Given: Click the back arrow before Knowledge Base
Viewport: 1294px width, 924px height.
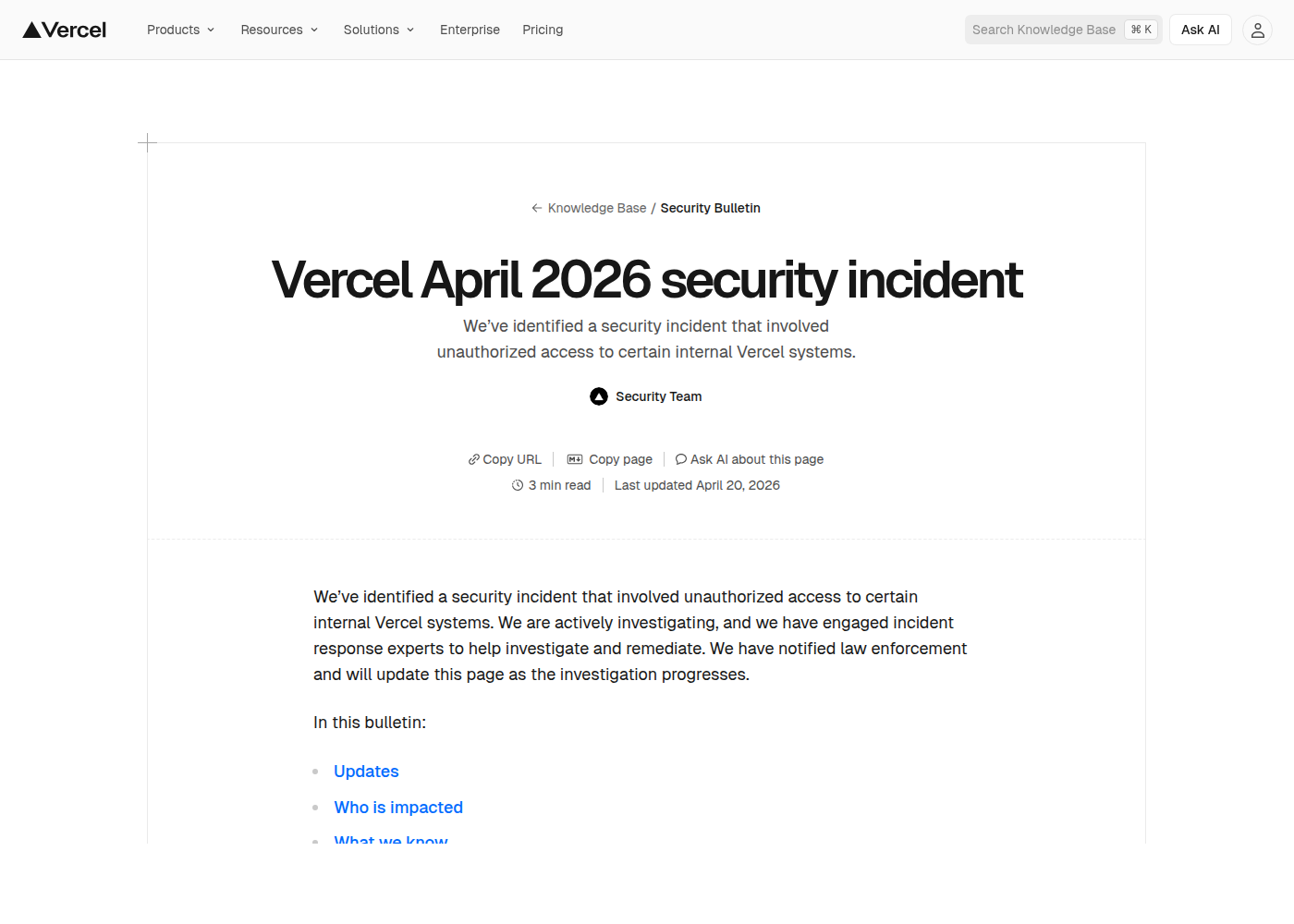Looking at the screenshot, I should tap(536, 208).
